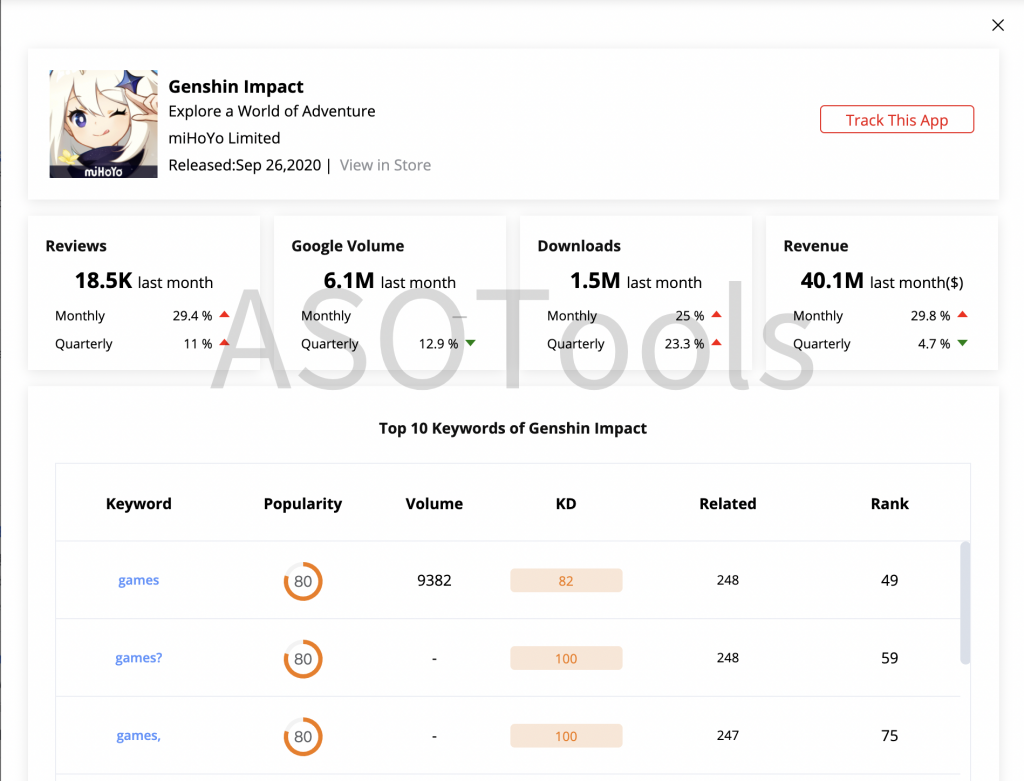Click the Google Volume quarterly green down arrow

pos(470,343)
